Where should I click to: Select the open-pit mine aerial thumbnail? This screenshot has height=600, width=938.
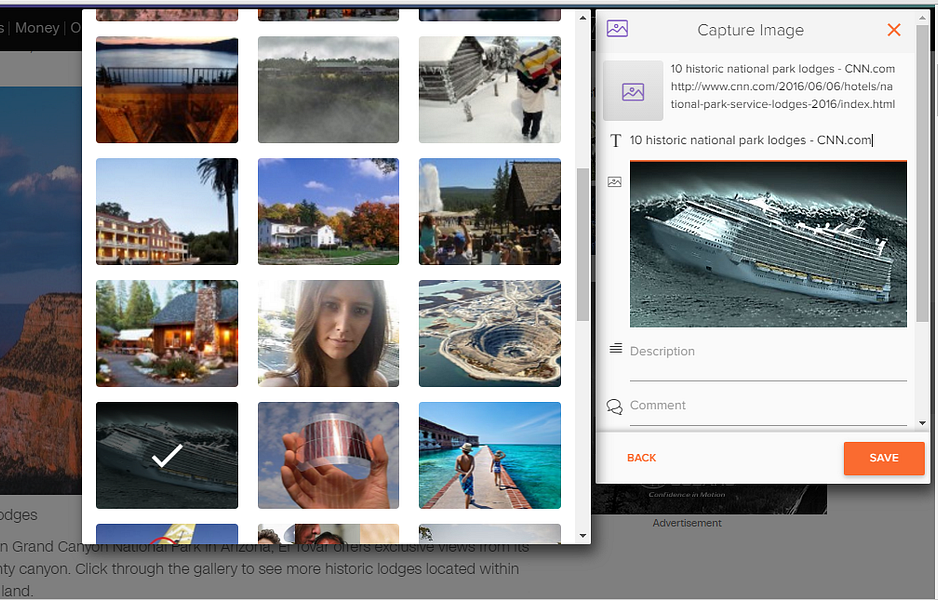click(x=490, y=333)
